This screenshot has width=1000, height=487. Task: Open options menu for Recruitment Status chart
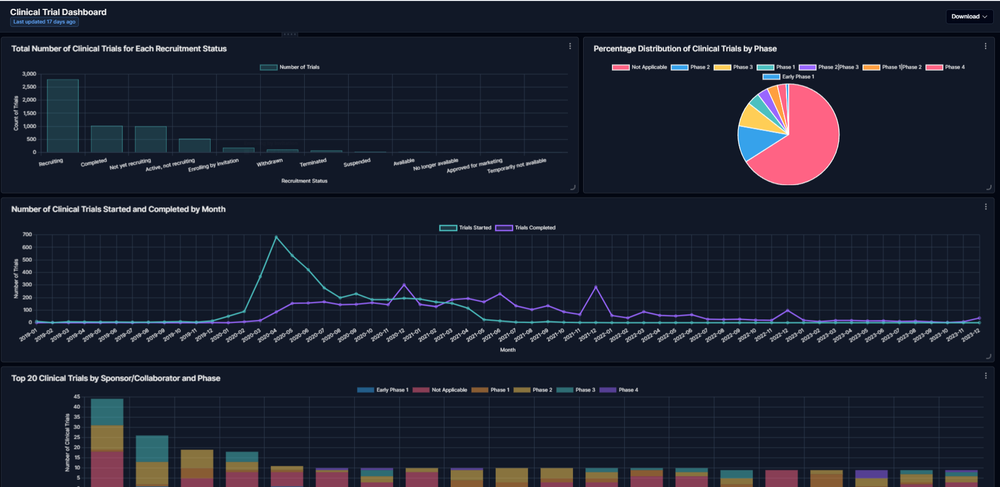click(x=570, y=46)
